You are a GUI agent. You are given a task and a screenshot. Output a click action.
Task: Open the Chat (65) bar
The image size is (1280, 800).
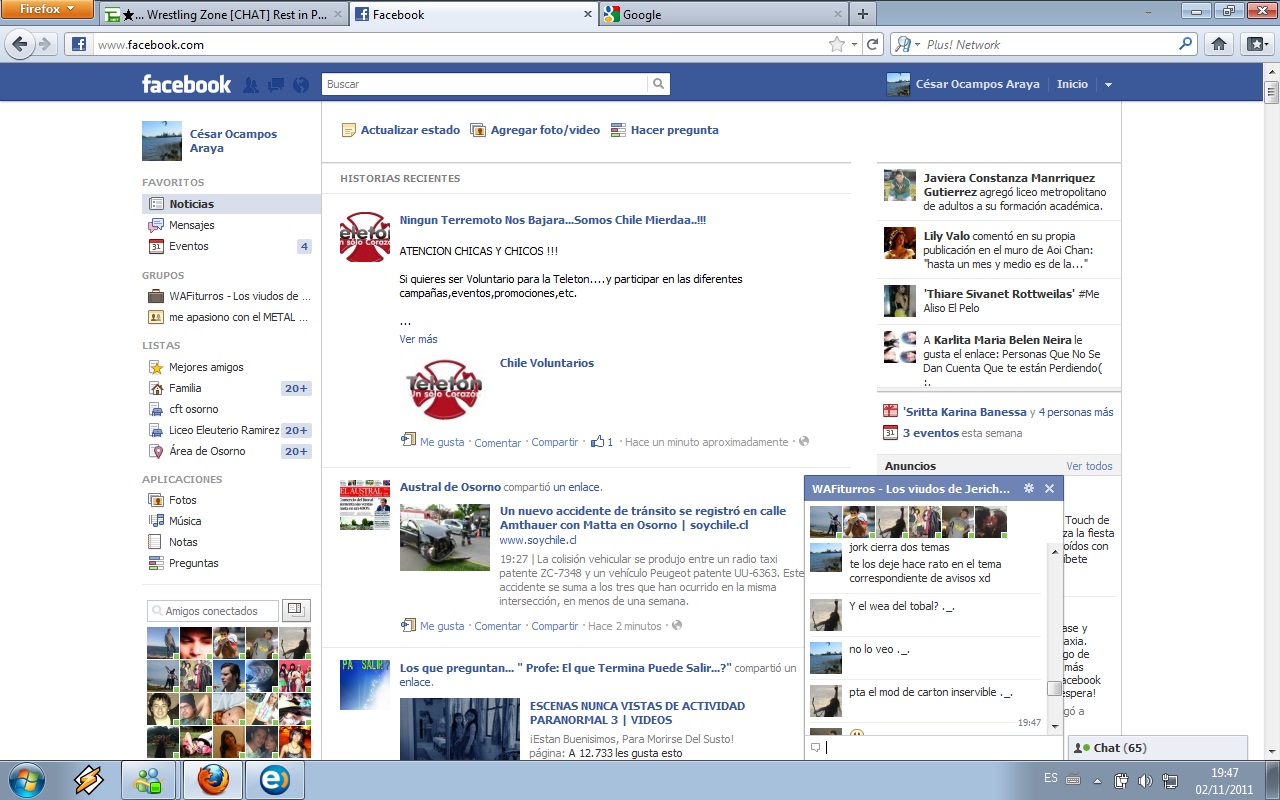[x=1158, y=748]
